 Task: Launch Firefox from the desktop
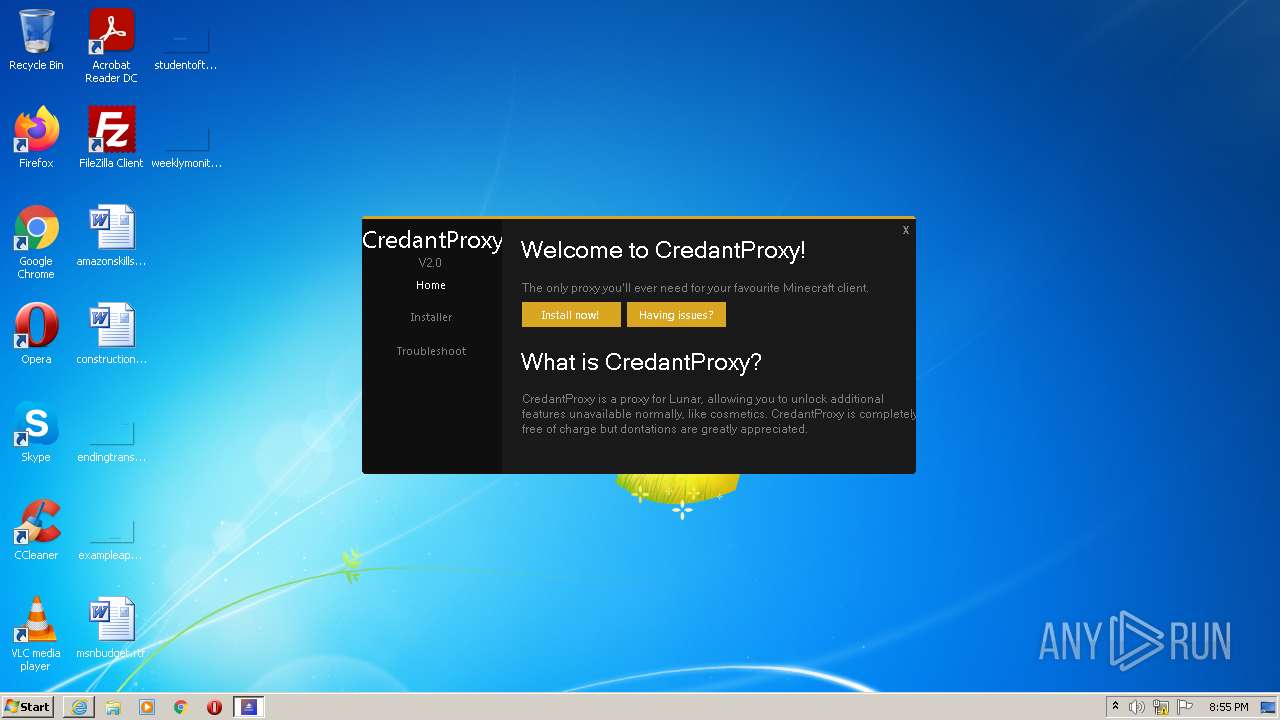(36, 138)
